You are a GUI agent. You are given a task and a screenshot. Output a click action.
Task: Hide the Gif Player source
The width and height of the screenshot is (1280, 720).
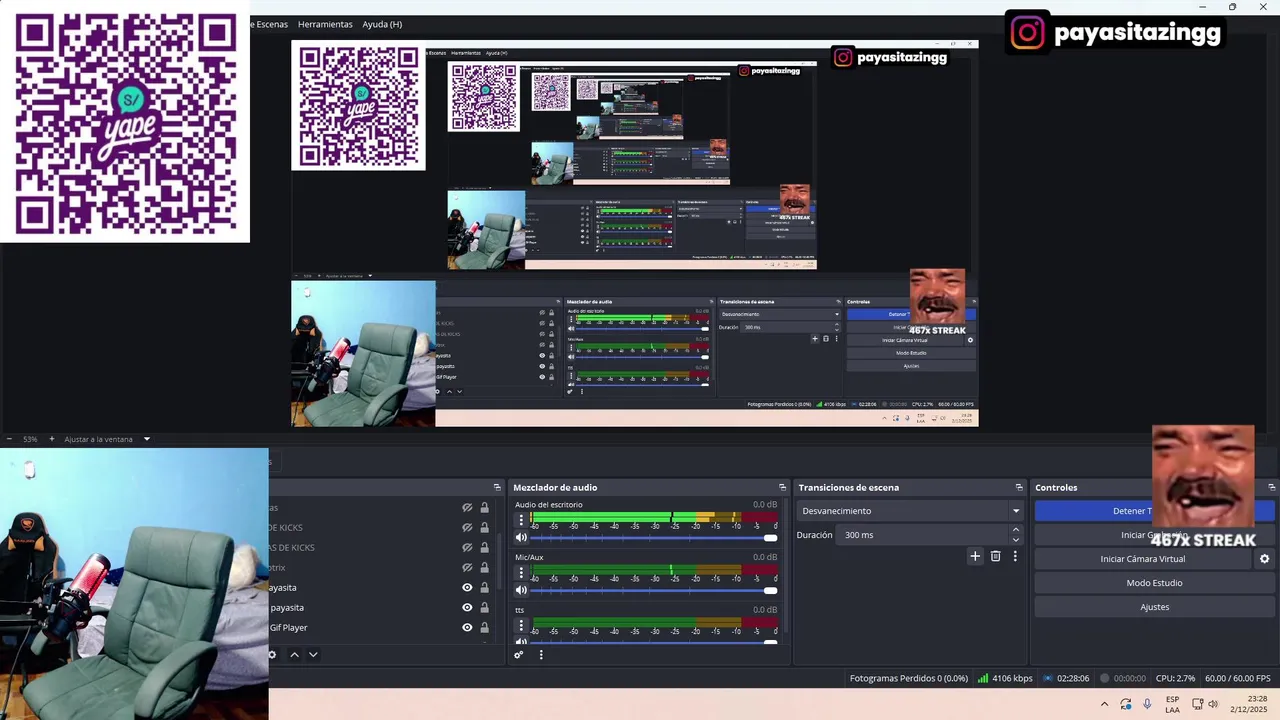coord(467,628)
